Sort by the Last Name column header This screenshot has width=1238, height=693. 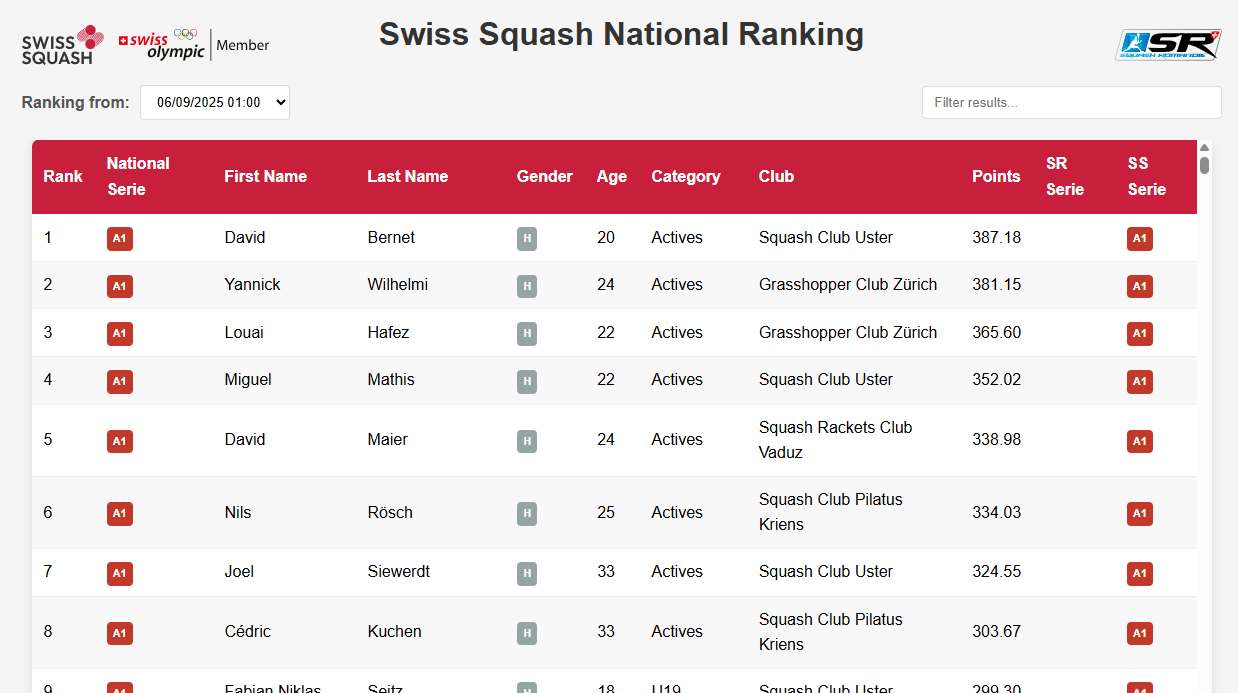(x=407, y=176)
